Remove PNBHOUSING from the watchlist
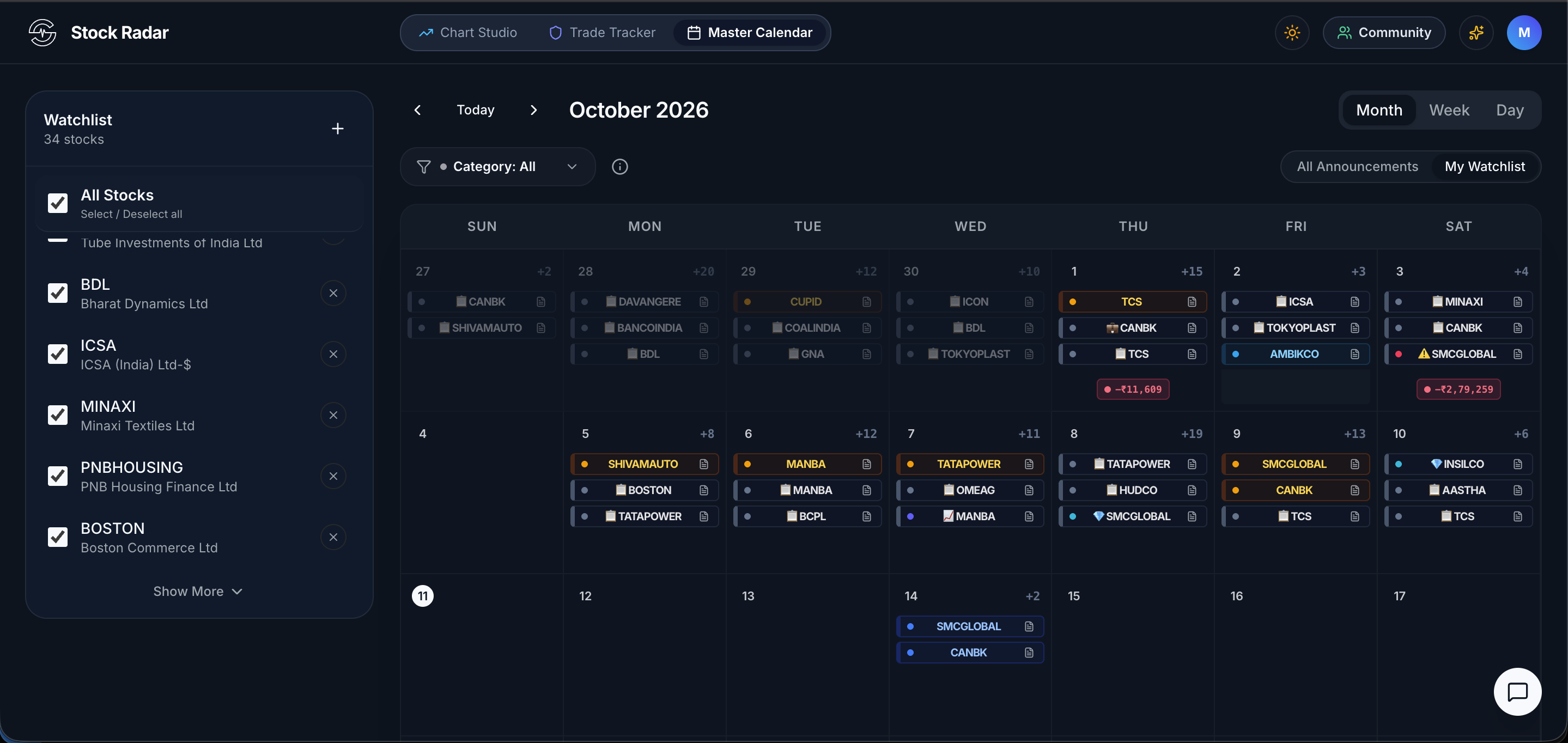This screenshot has height=743, width=1568. [x=333, y=476]
